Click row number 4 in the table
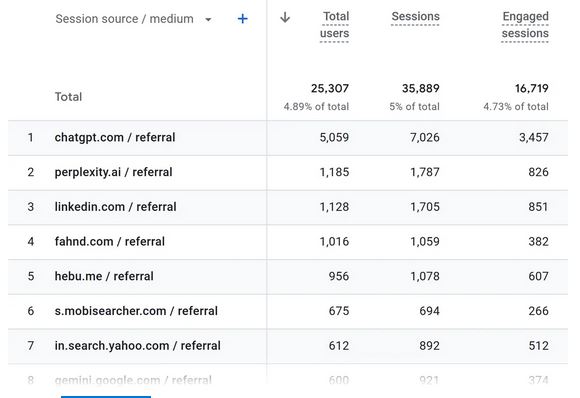 [31, 242]
